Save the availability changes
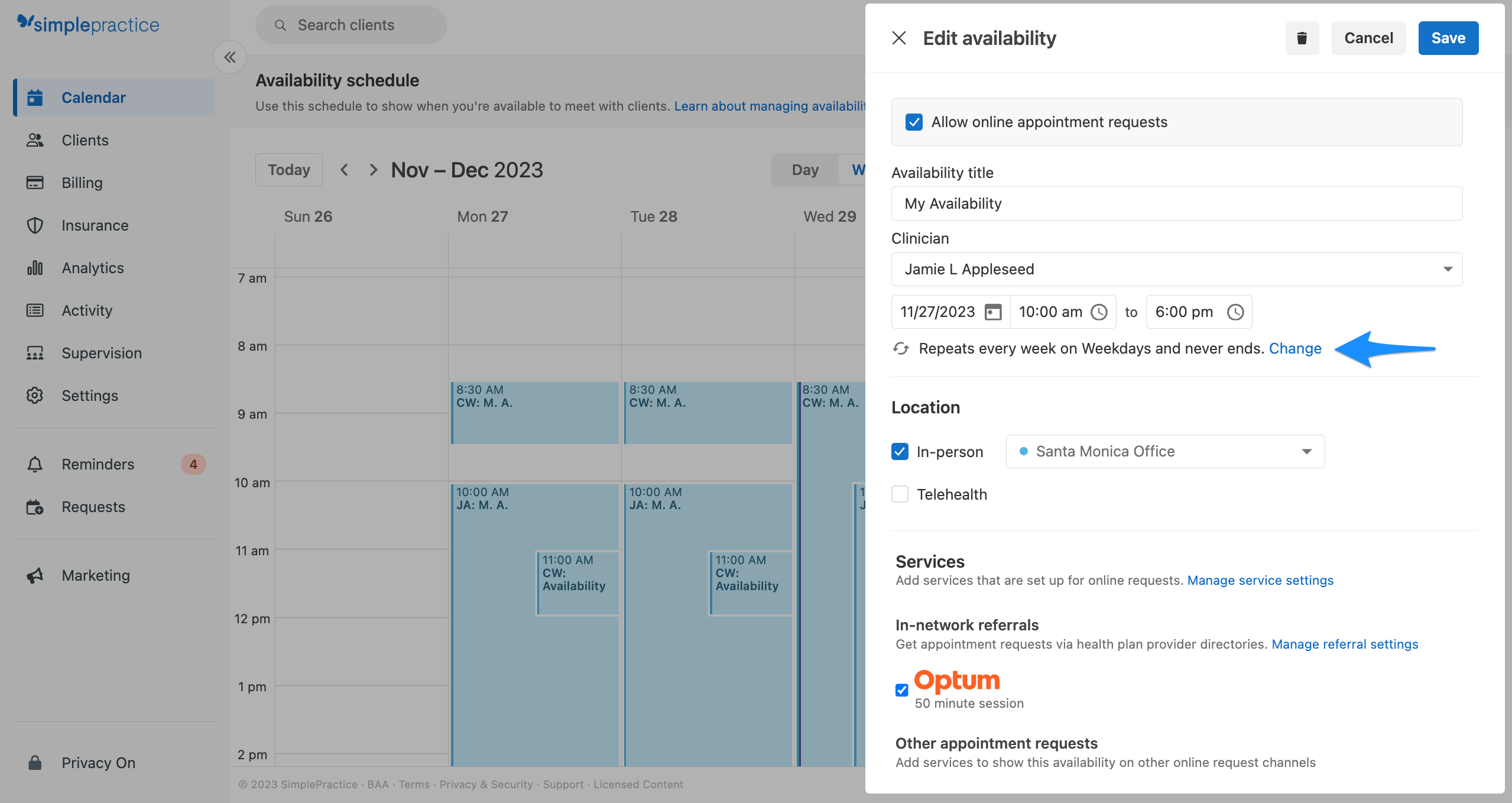 coord(1447,38)
